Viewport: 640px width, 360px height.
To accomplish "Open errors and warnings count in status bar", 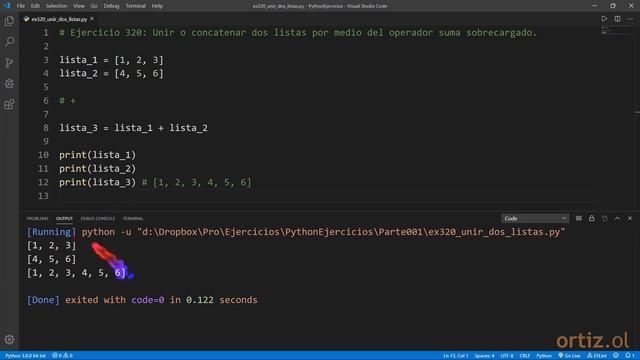I will [62, 356].
